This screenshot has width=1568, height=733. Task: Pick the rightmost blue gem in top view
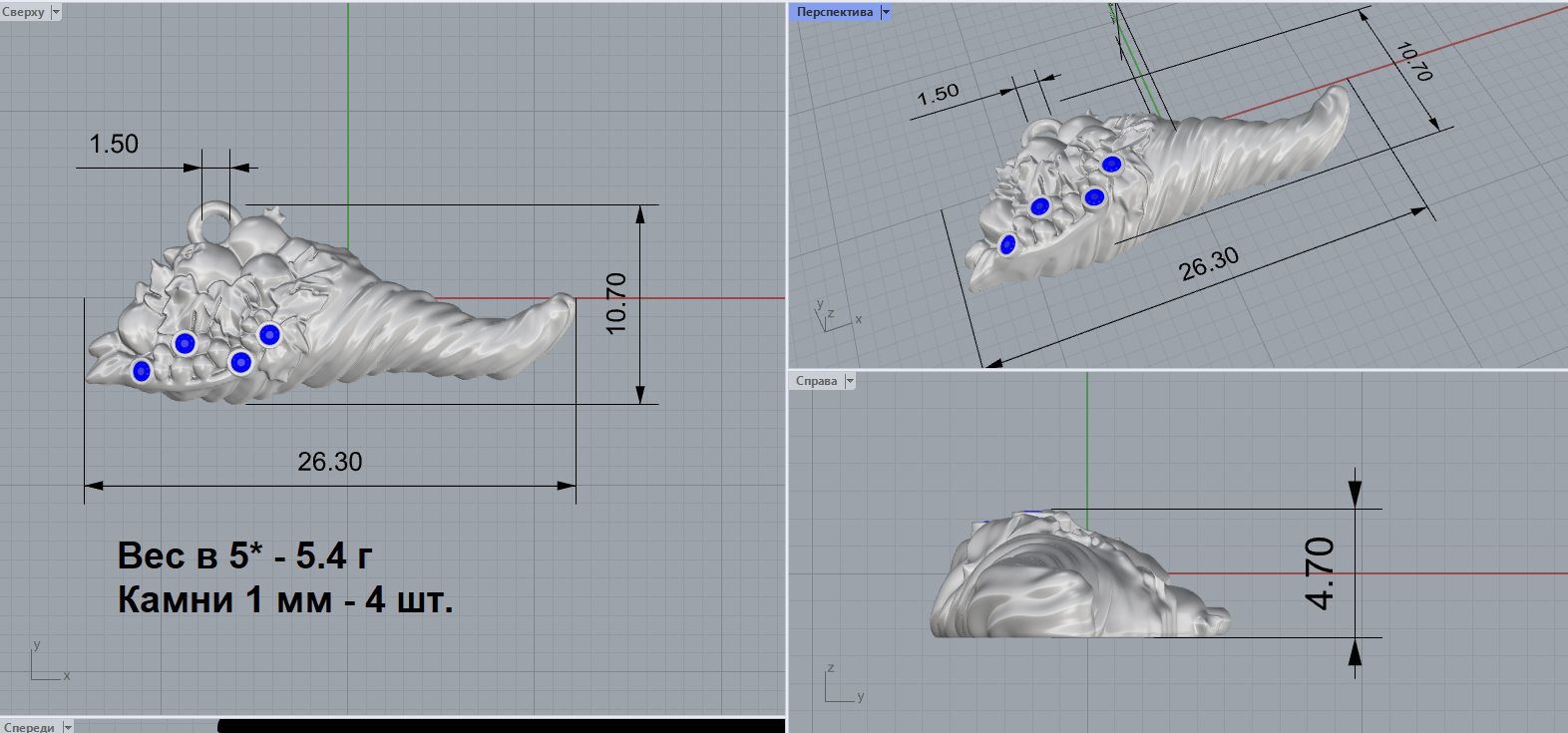pos(269,334)
